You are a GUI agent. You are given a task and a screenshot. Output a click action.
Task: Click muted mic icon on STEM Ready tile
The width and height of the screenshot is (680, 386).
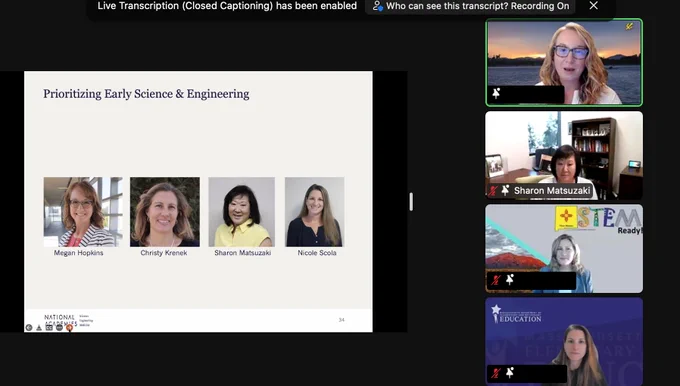point(496,280)
